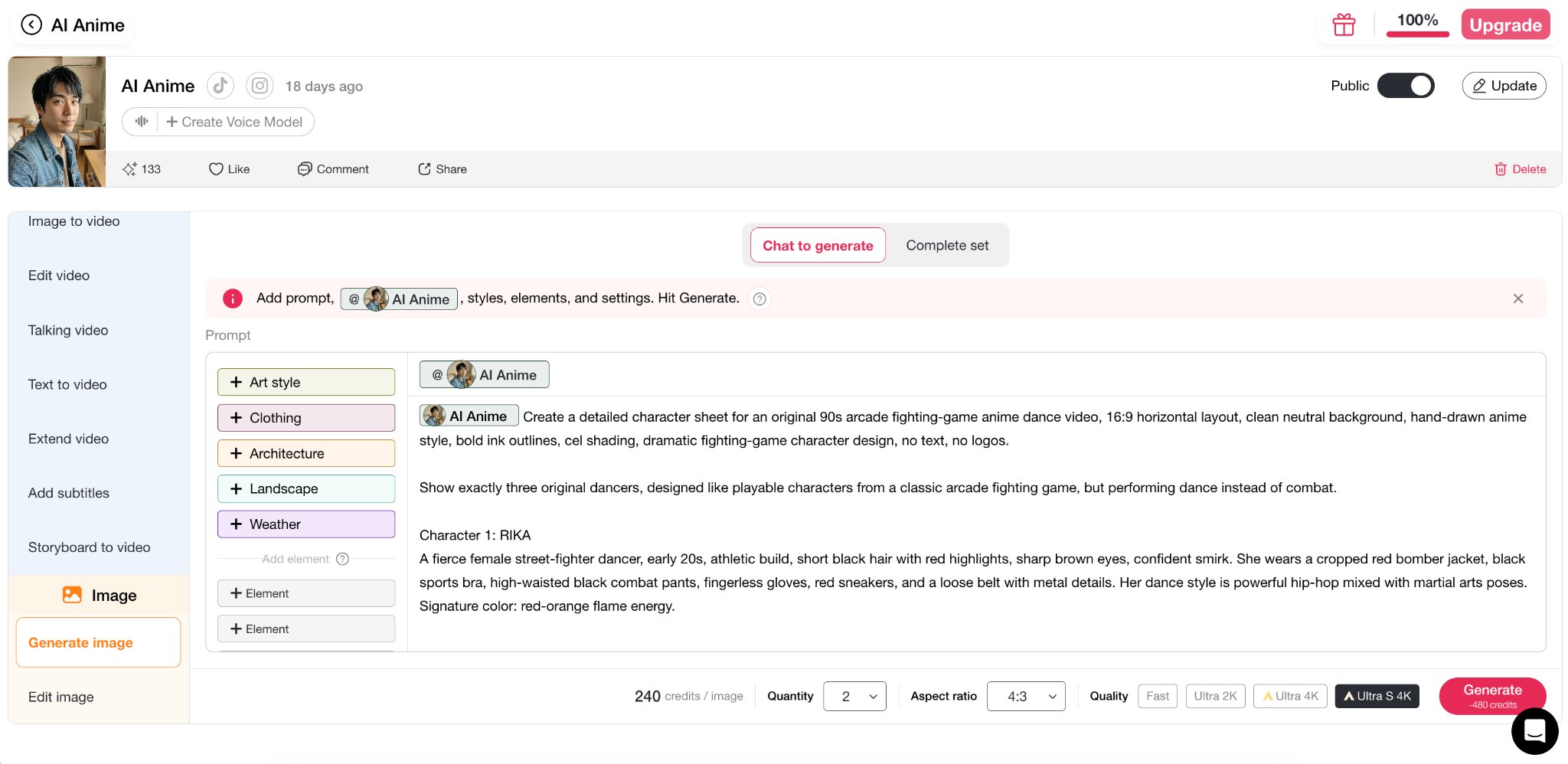Click the AI Anime profile photo thumbnail
Screen dimensions: 1568x764
(57, 122)
